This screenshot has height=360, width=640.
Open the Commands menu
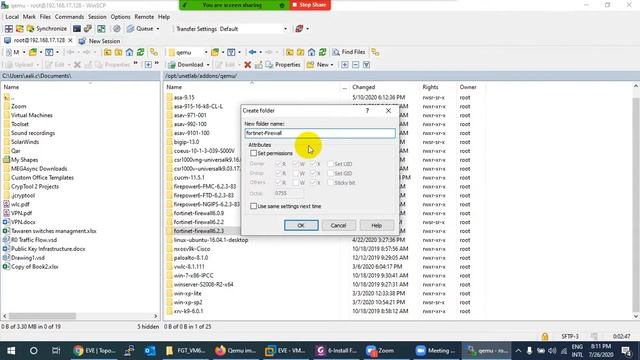click(x=69, y=17)
